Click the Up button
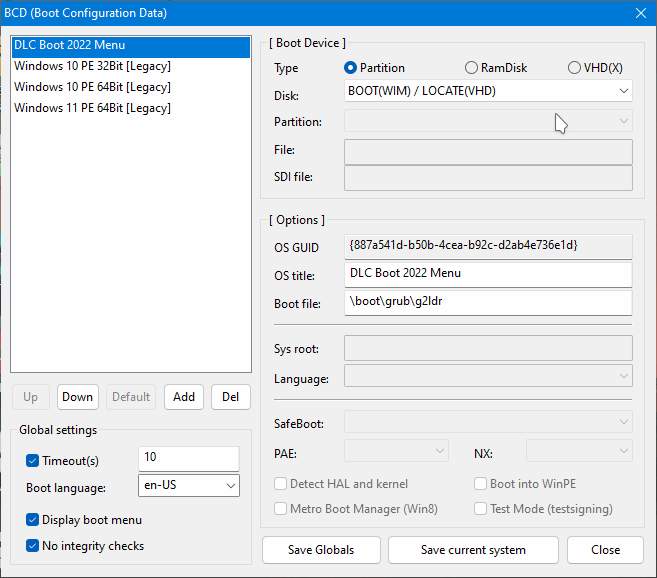 point(31,397)
